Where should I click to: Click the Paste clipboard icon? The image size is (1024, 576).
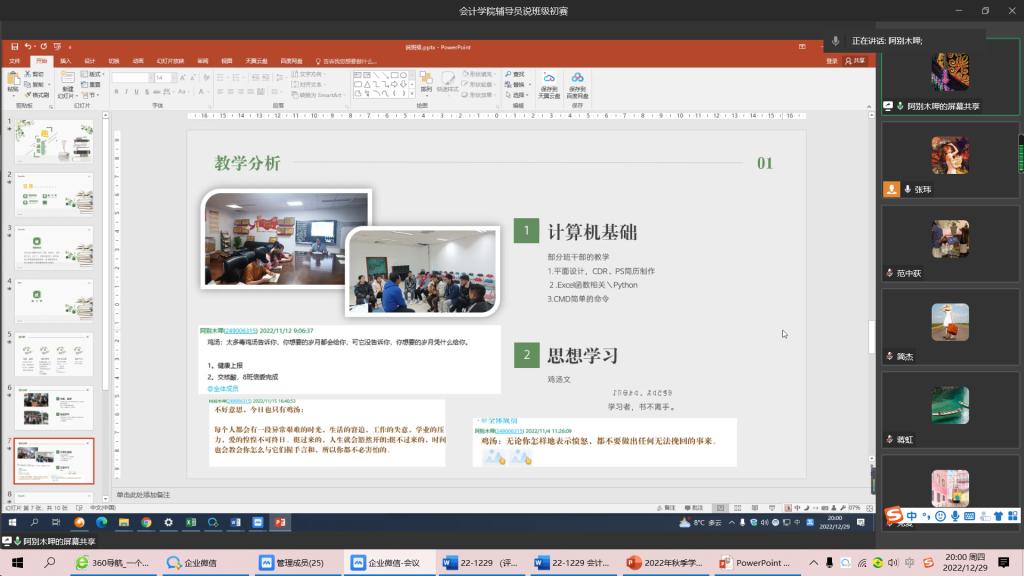point(13,80)
